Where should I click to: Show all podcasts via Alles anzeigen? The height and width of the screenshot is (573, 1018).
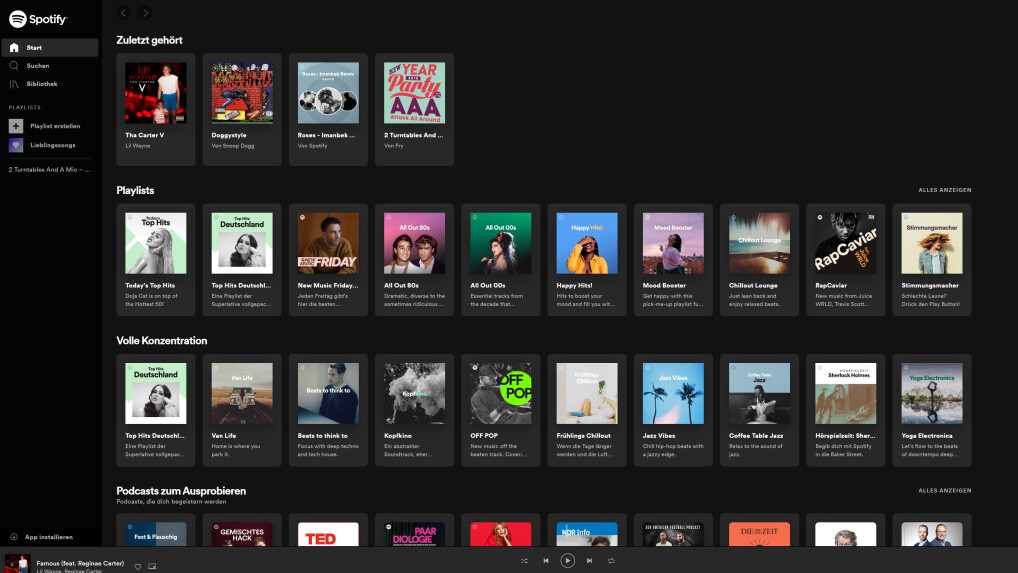coord(945,491)
